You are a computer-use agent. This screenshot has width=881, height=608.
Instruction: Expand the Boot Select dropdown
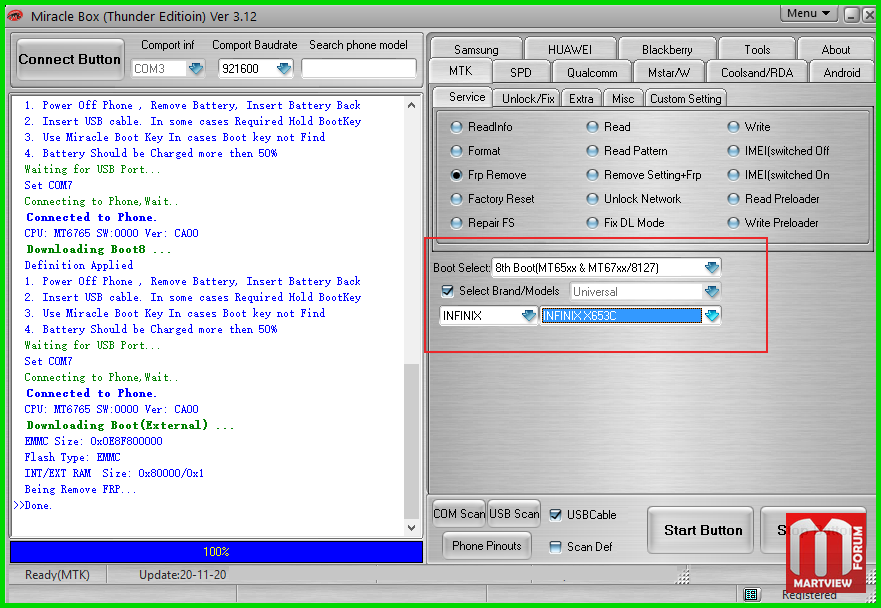[x=712, y=267]
